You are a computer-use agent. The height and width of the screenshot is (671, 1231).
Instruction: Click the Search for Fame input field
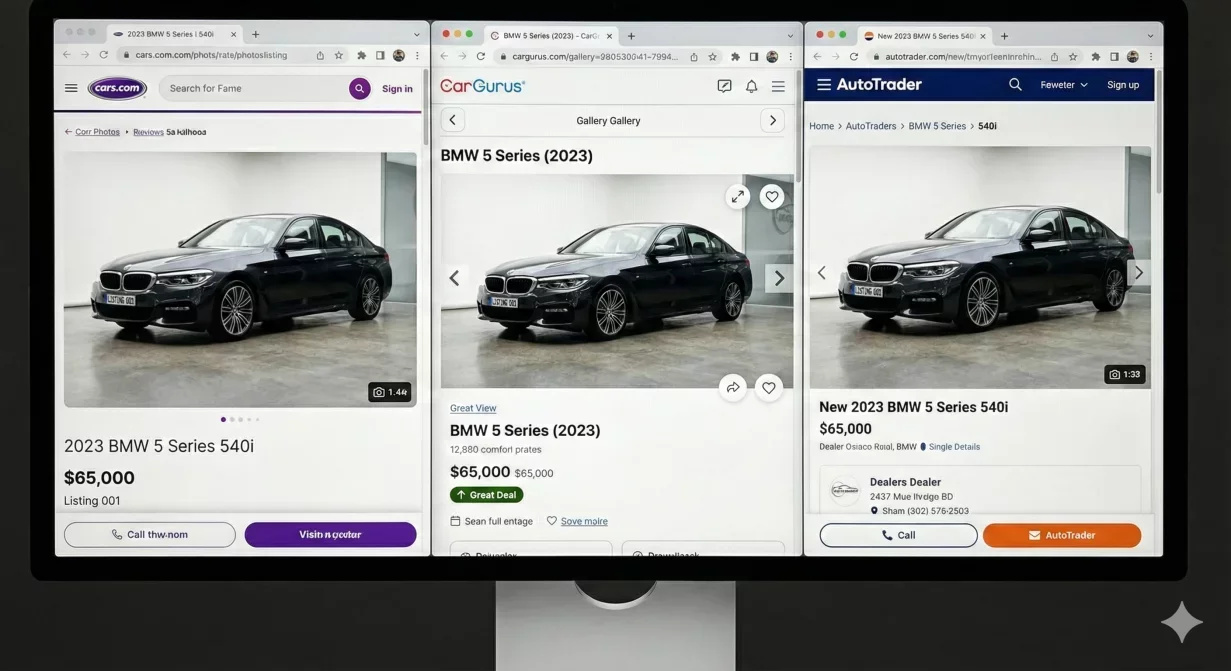255,89
